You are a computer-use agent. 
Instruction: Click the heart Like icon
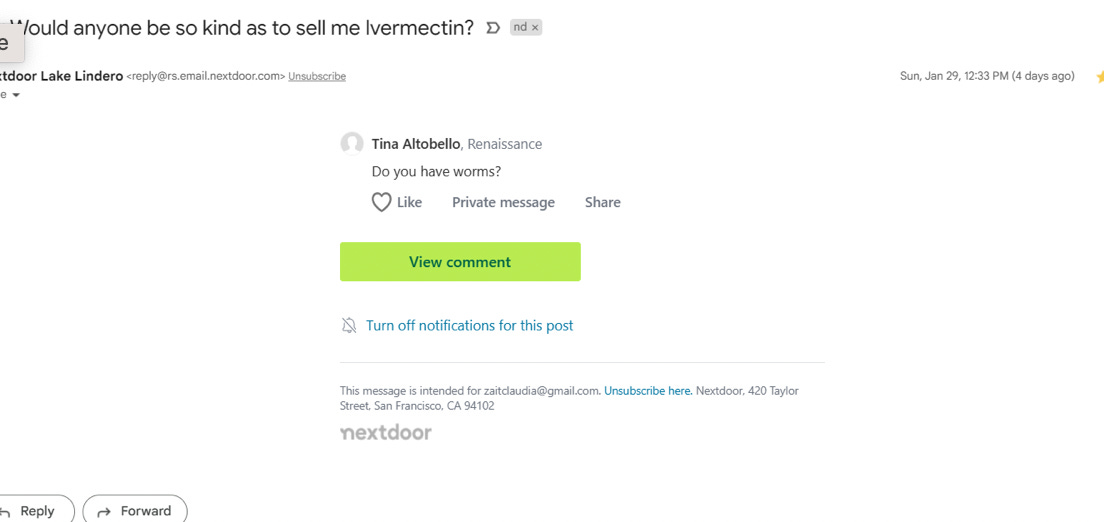pyautogui.click(x=381, y=203)
